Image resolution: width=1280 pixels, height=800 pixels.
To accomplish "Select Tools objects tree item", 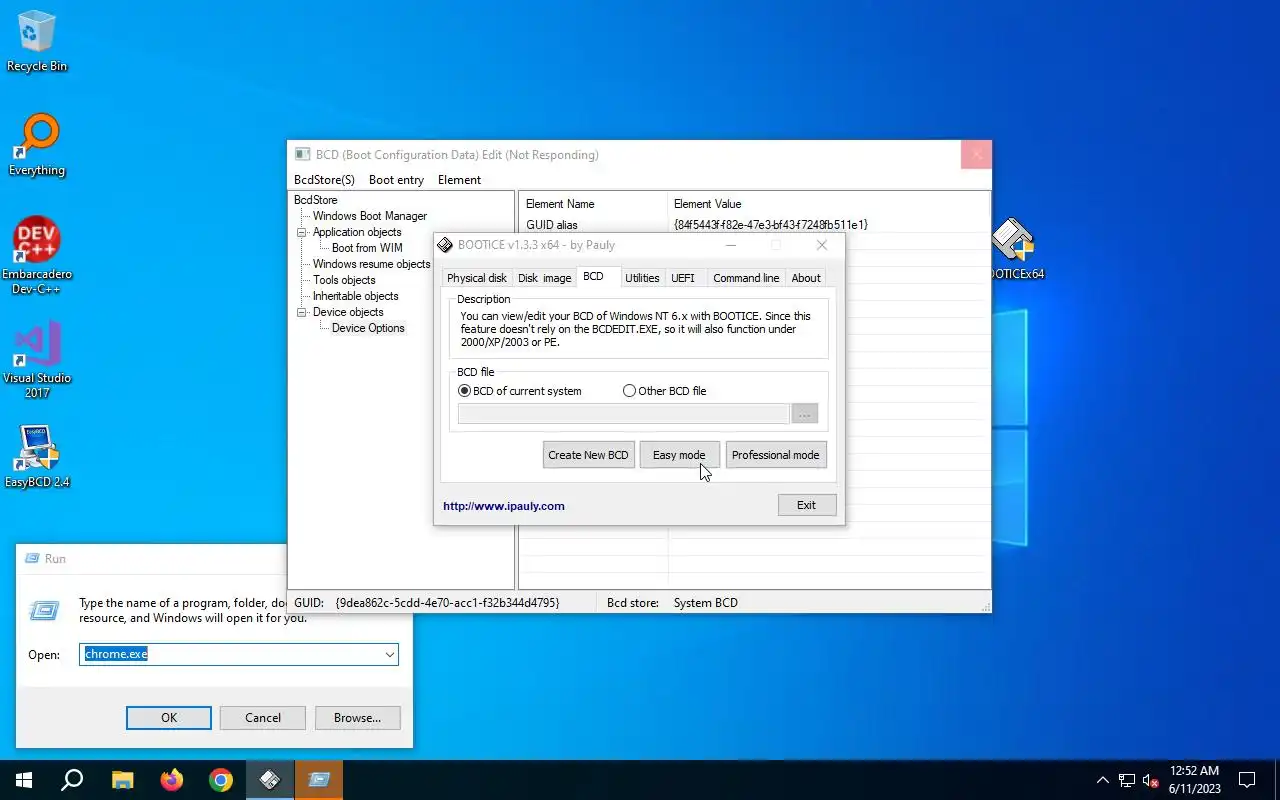I will [344, 280].
